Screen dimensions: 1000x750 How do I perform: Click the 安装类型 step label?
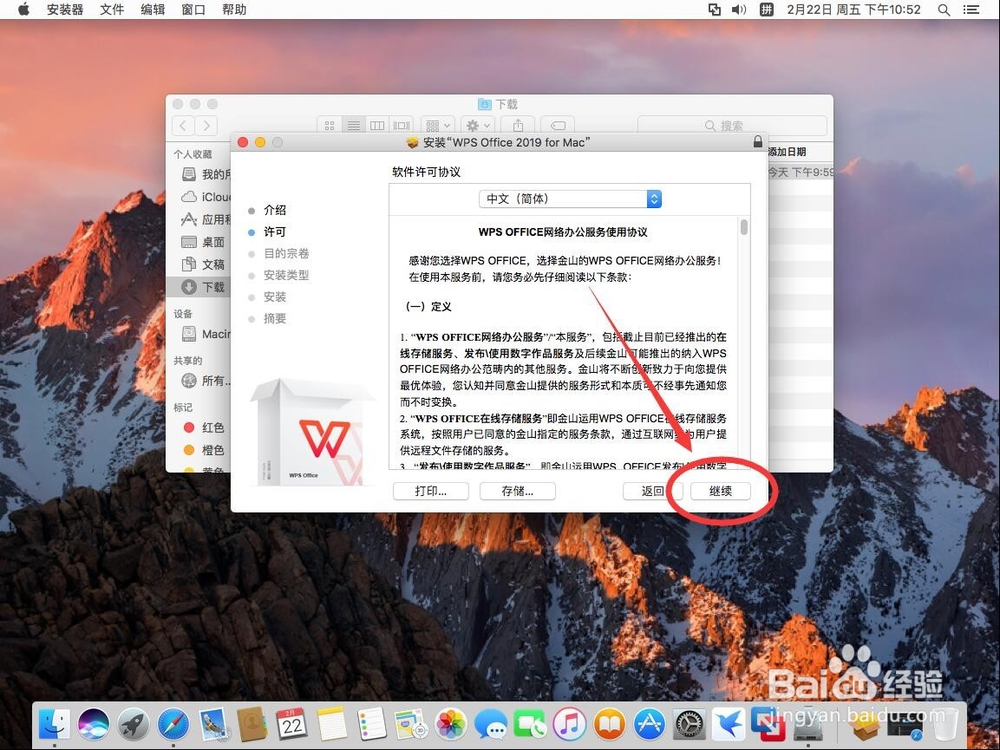tap(286, 275)
